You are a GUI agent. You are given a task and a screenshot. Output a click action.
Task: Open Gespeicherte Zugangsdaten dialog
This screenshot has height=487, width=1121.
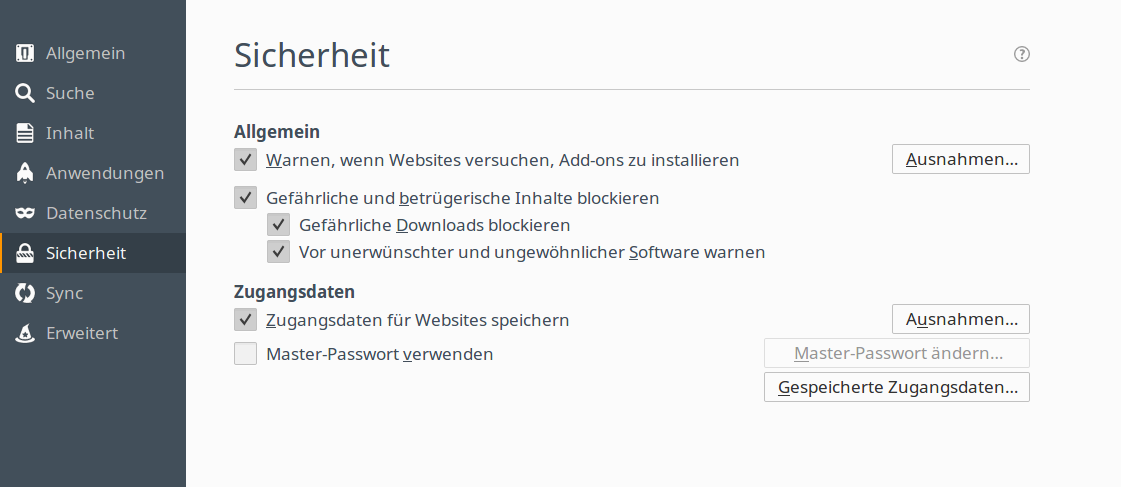[x=897, y=387]
